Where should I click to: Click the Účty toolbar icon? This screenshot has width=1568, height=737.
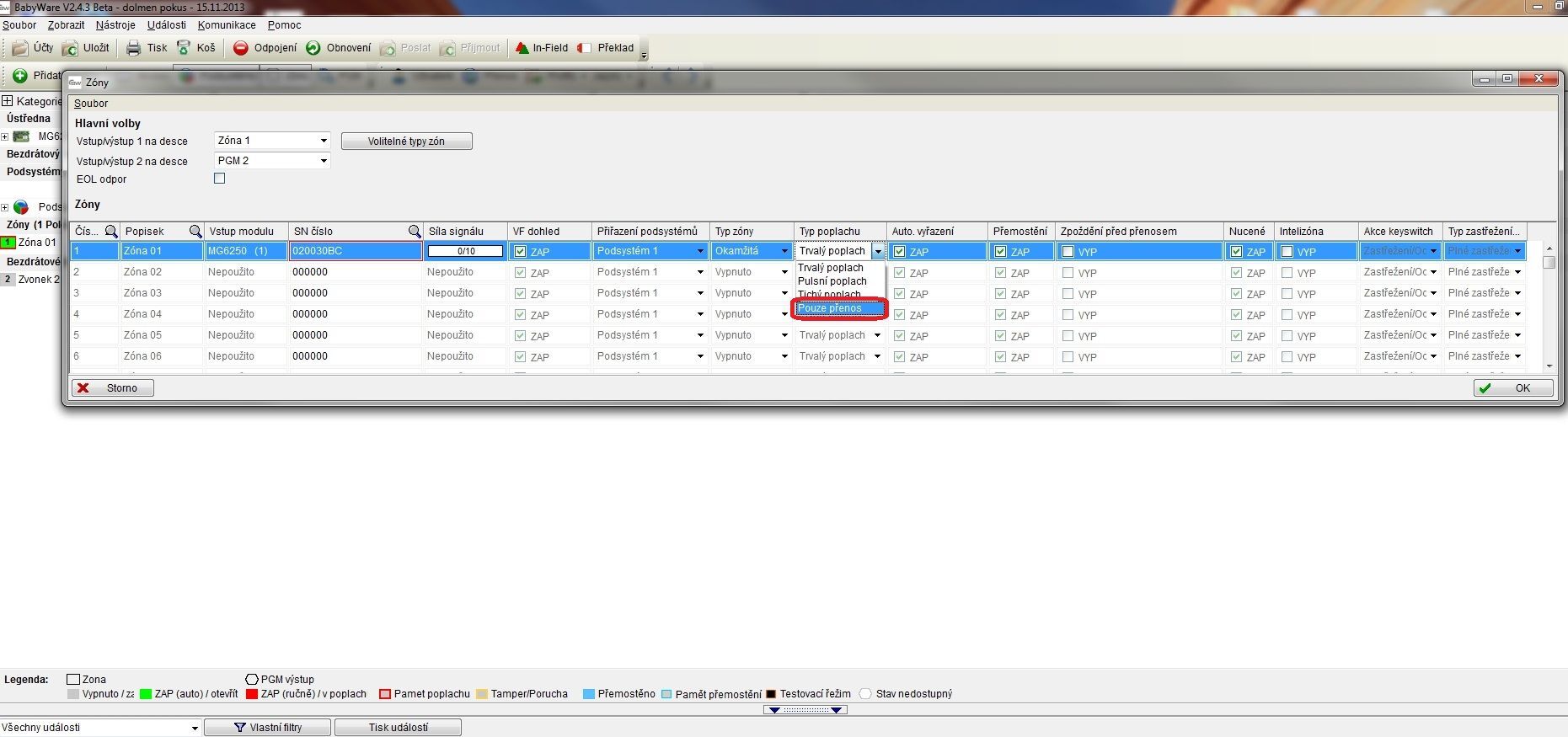coord(20,48)
